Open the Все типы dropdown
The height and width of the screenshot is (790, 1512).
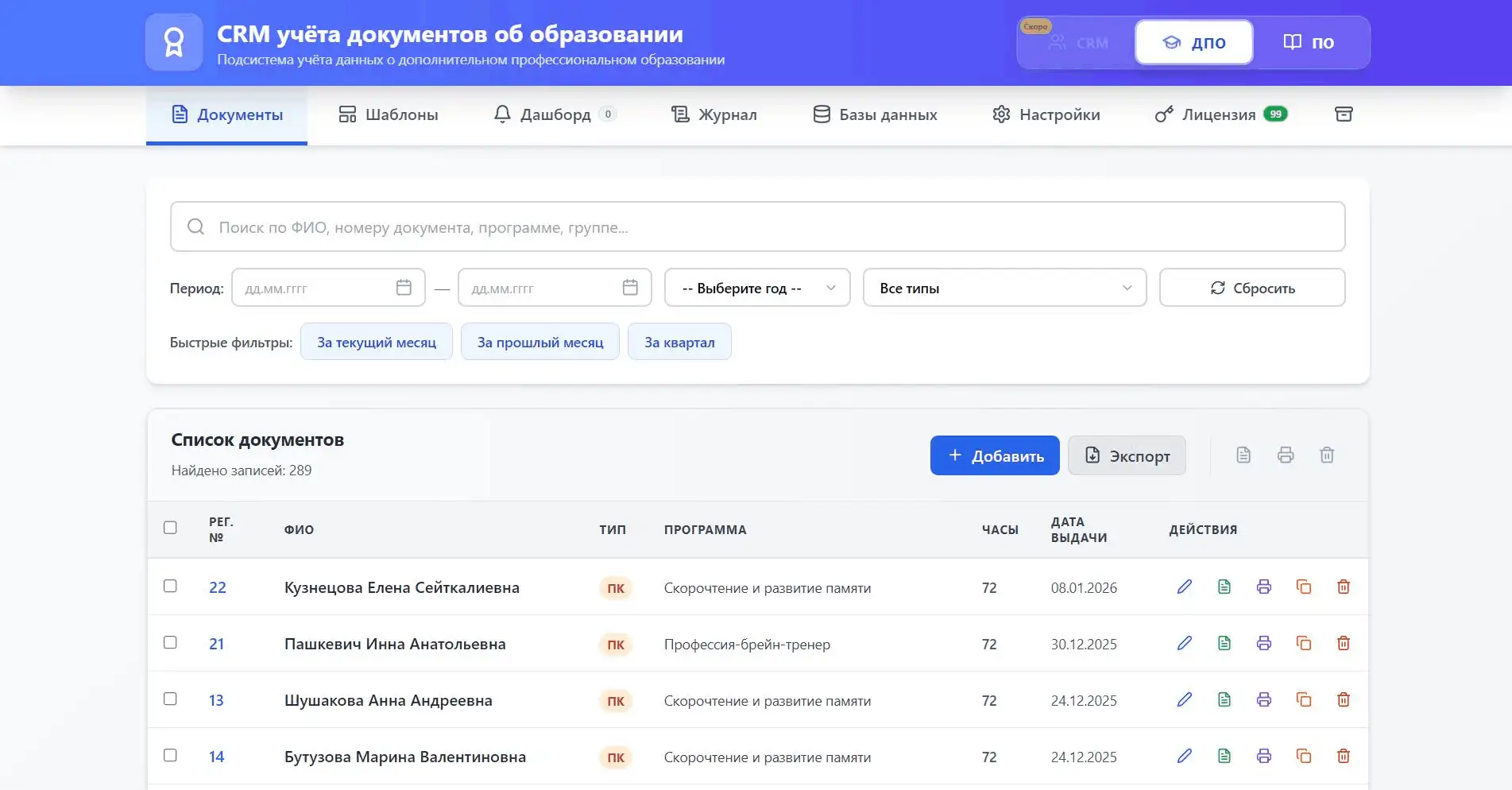point(1004,288)
